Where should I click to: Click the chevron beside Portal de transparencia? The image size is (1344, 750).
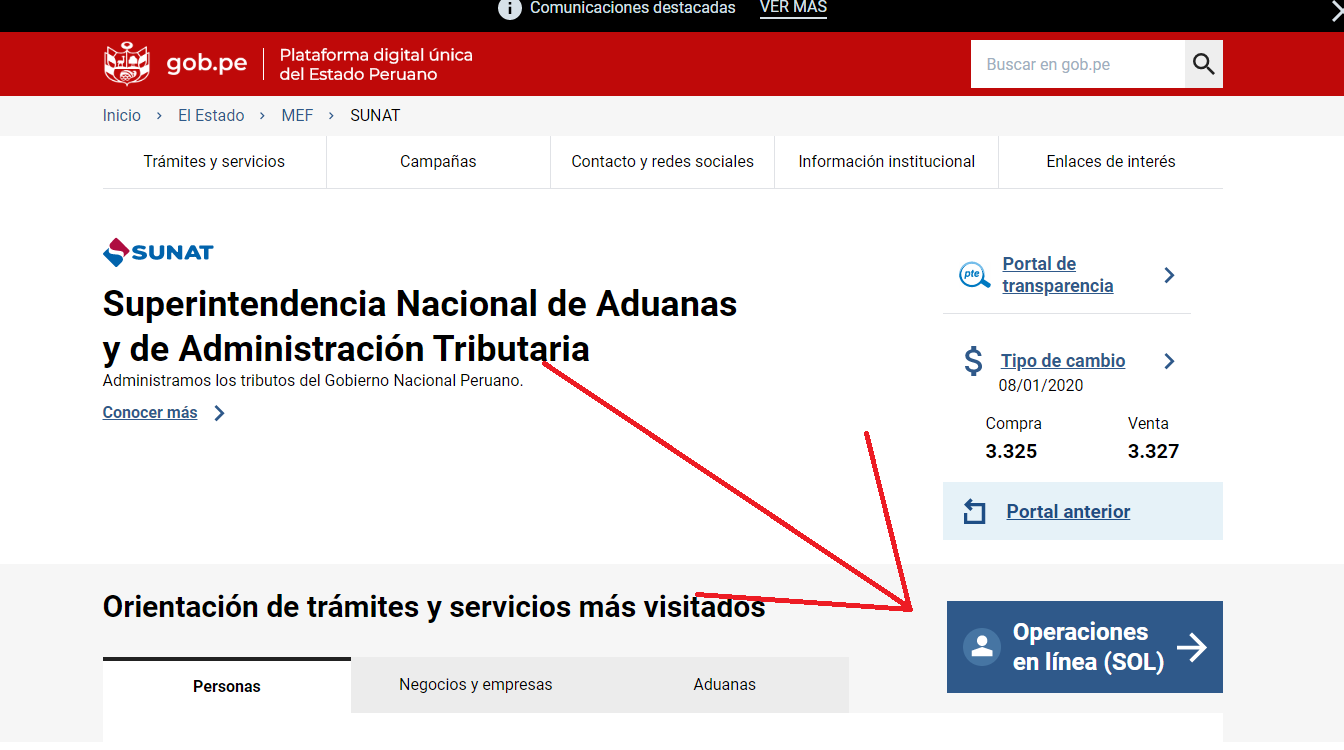pyautogui.click(x=1169, y=275)
